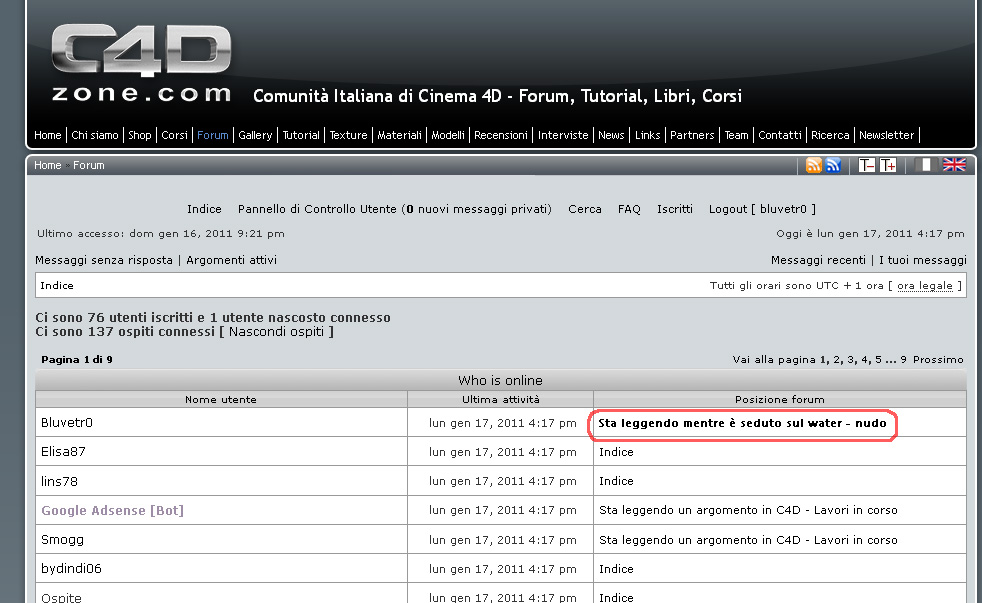The image size is (982, 603).
Task: Open user Elisa87 profile
Action: coord(63,452)
